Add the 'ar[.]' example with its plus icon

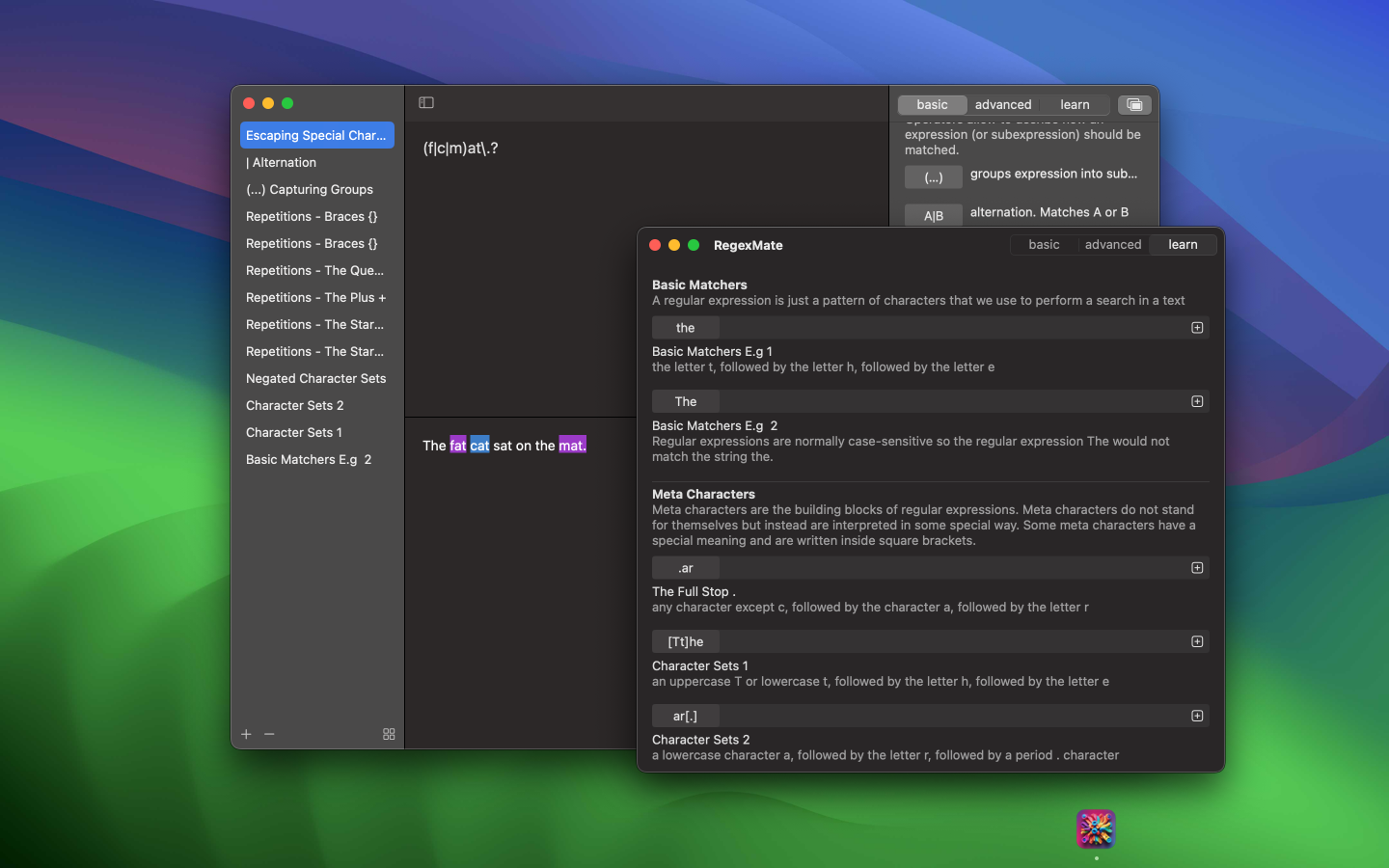tap(1197, 716)
